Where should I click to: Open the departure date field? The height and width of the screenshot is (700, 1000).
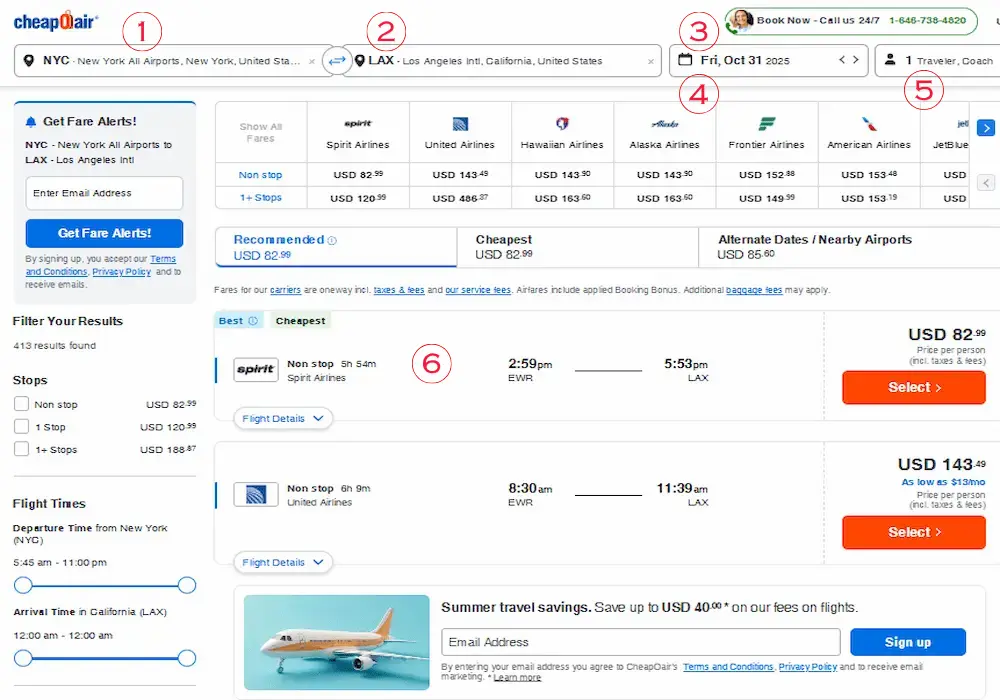(x=768, y=61)
